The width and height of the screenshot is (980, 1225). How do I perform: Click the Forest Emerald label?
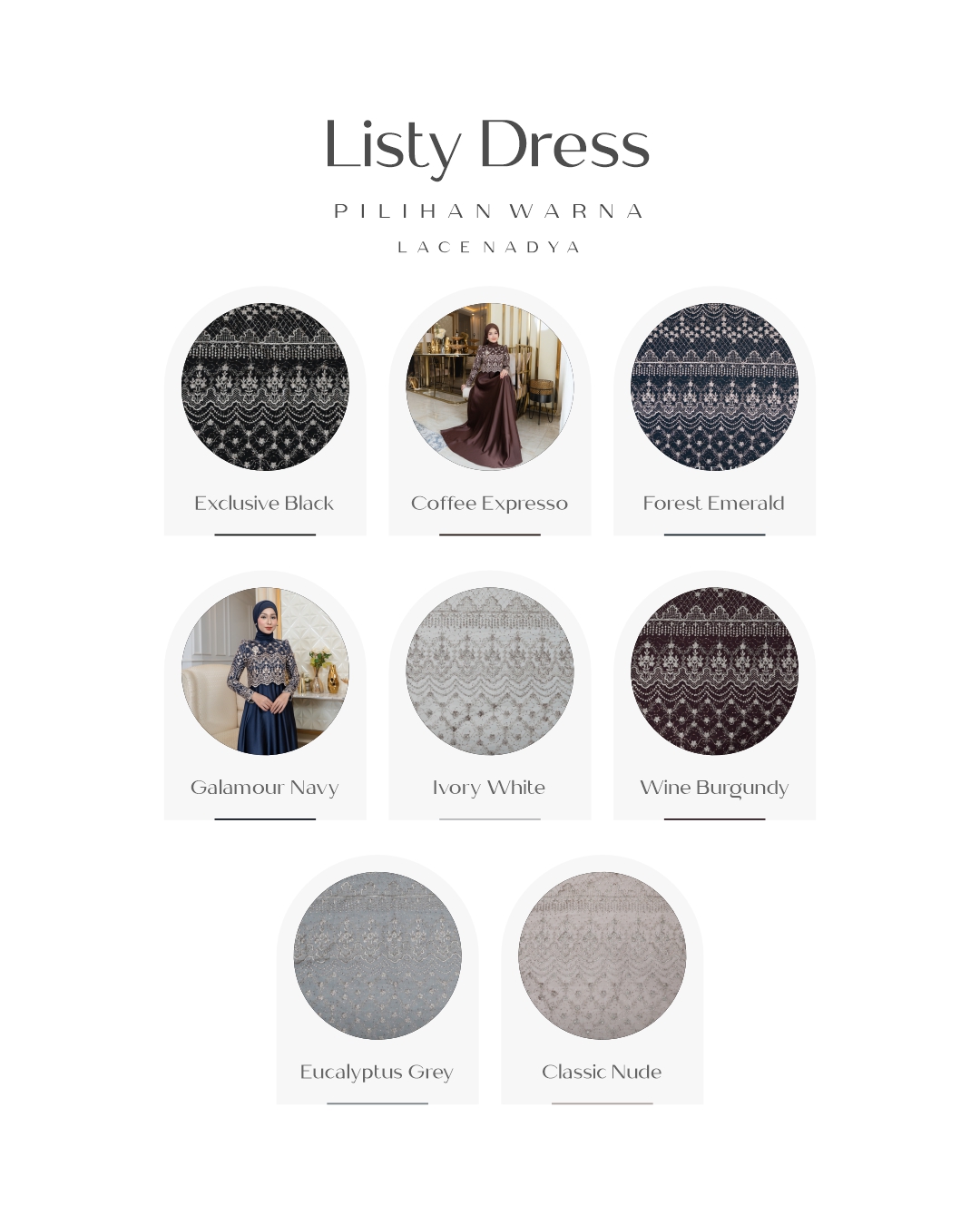pos(714,503)
